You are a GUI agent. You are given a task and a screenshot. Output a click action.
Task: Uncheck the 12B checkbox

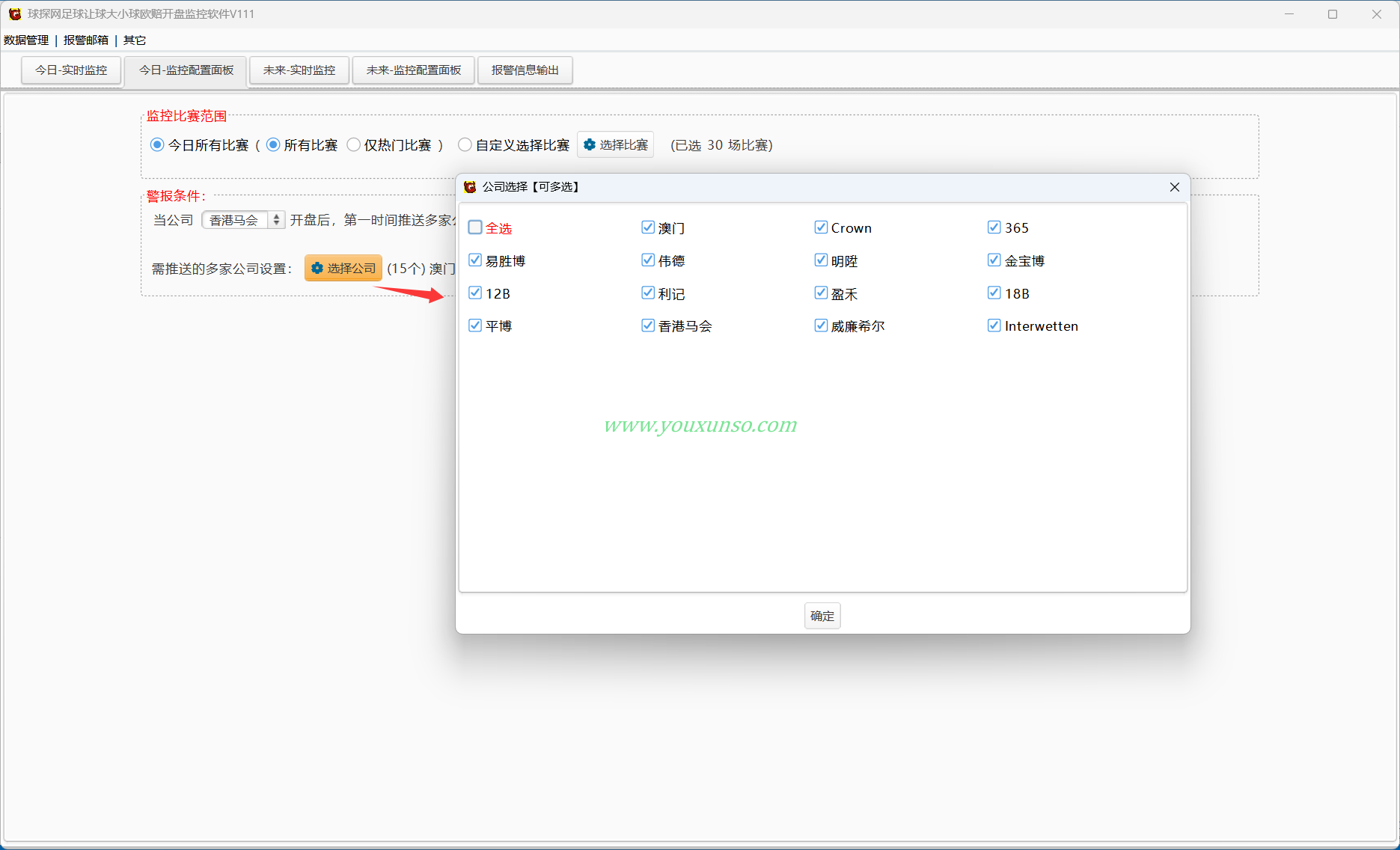click(475, 293)
